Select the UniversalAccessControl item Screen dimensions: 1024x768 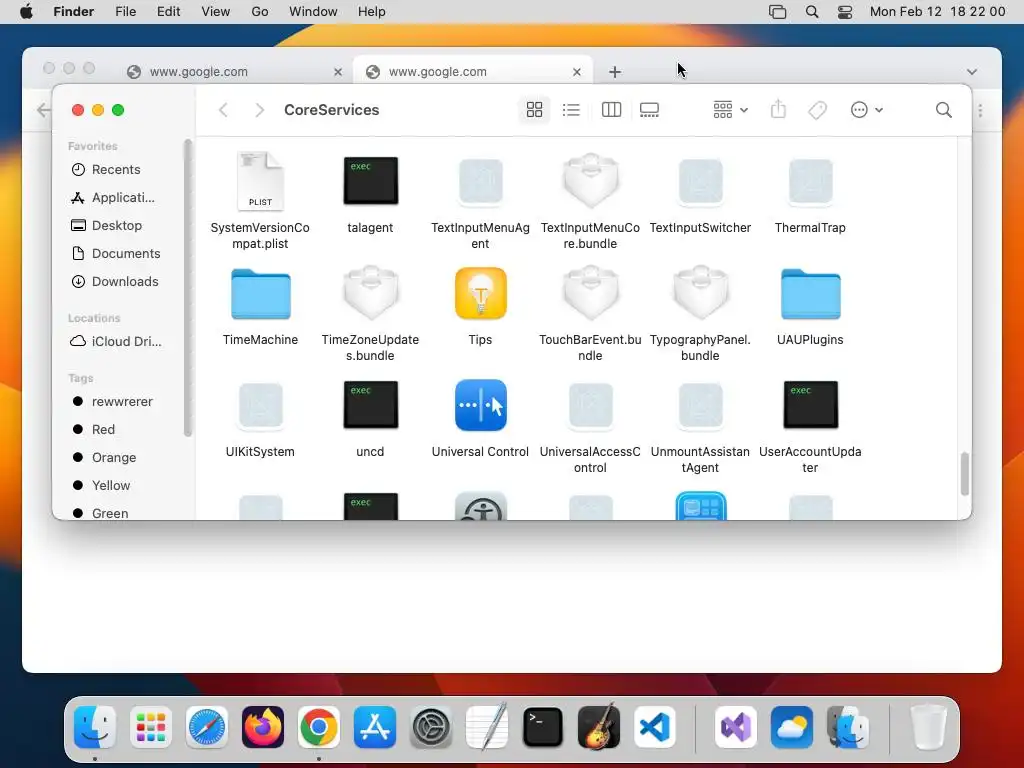590,406
